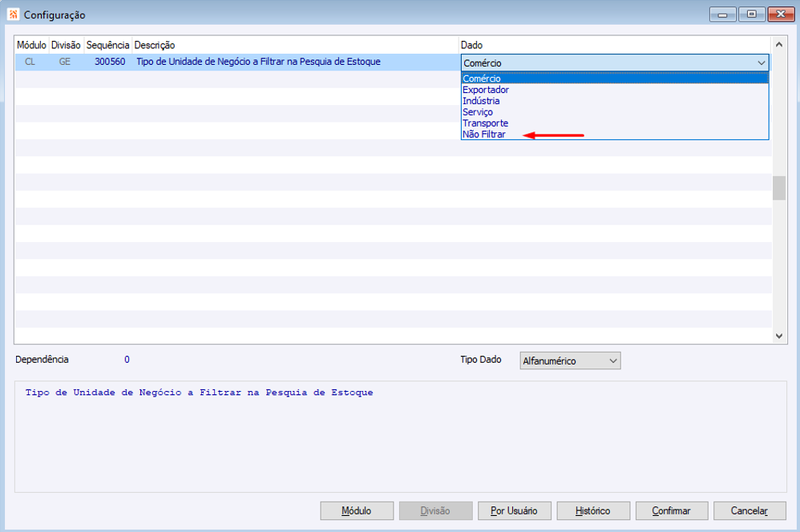This screenshot has width=800, height=532.
Task: Click the Divisão column header
Action: pyautogui.click(x=66, y=45)
